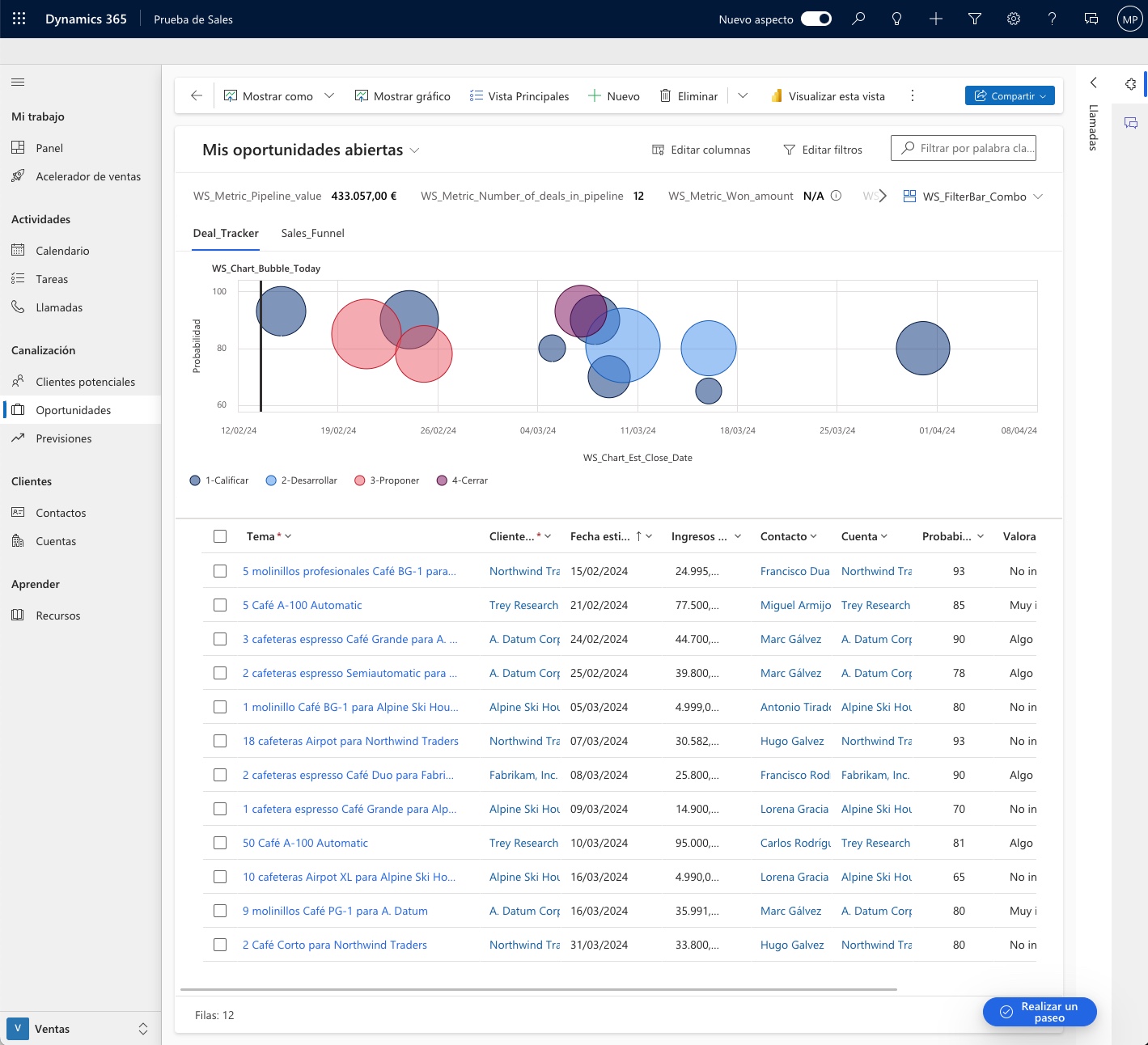Click Vista Principales command
Viewport: 1148px width, 1045px height.
[519, 95]
